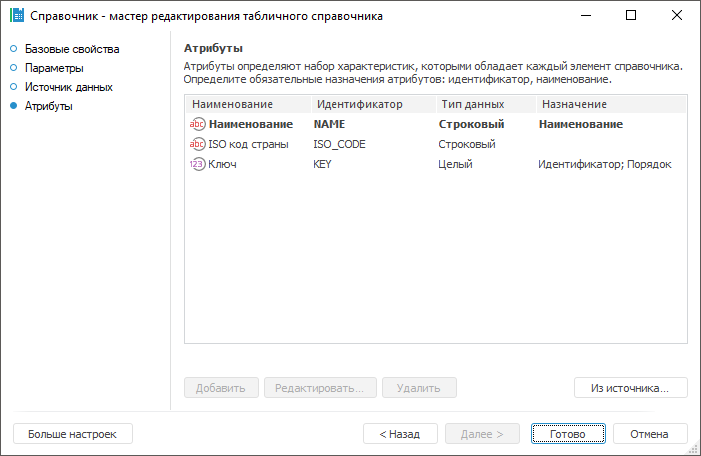This screenshot has height=456, width=701.
Task: Click the string-type icon beside Наименование attribute
Action: (197, 125)
